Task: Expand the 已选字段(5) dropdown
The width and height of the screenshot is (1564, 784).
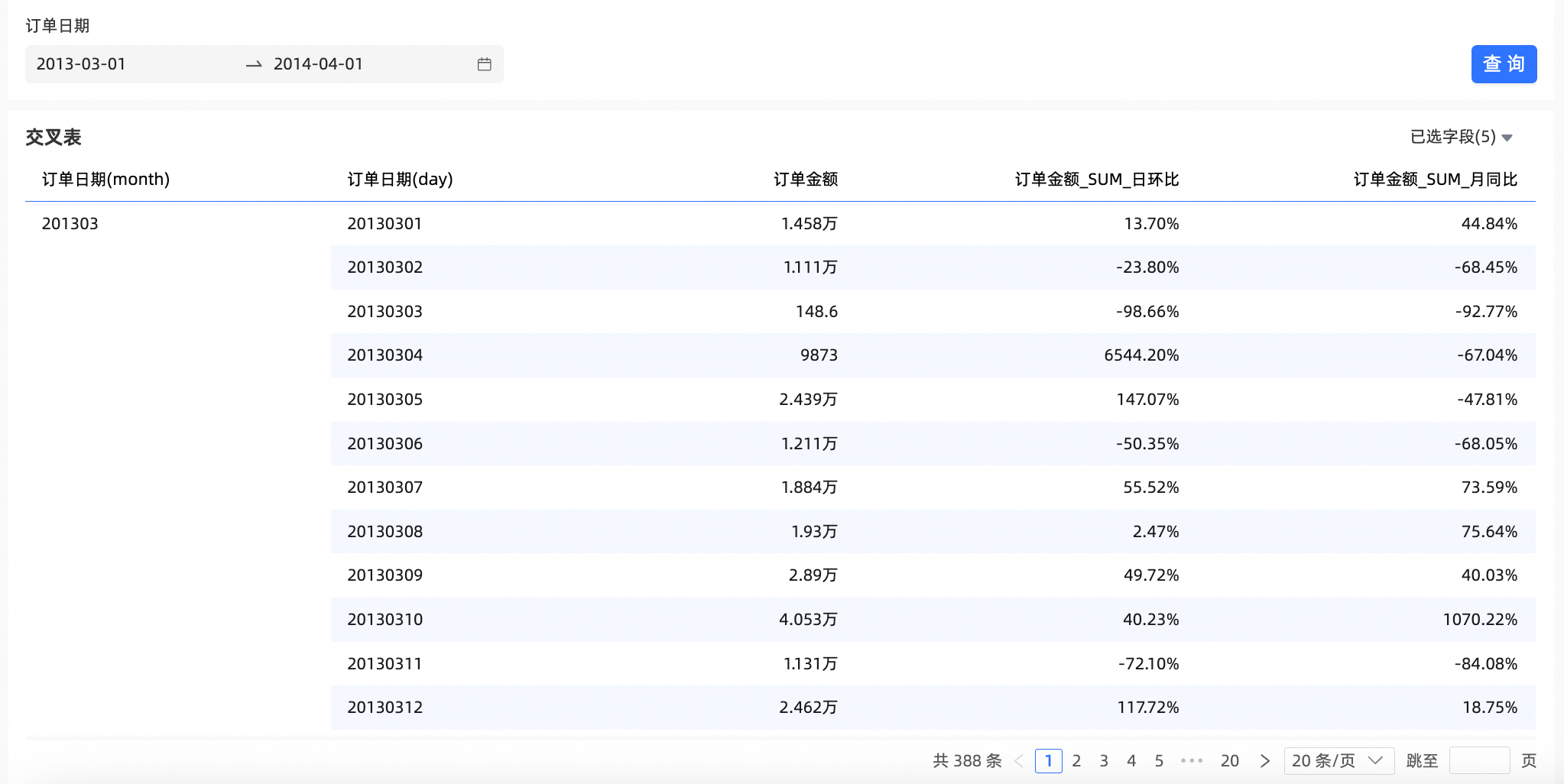Action: click(x=1461, y=137)
